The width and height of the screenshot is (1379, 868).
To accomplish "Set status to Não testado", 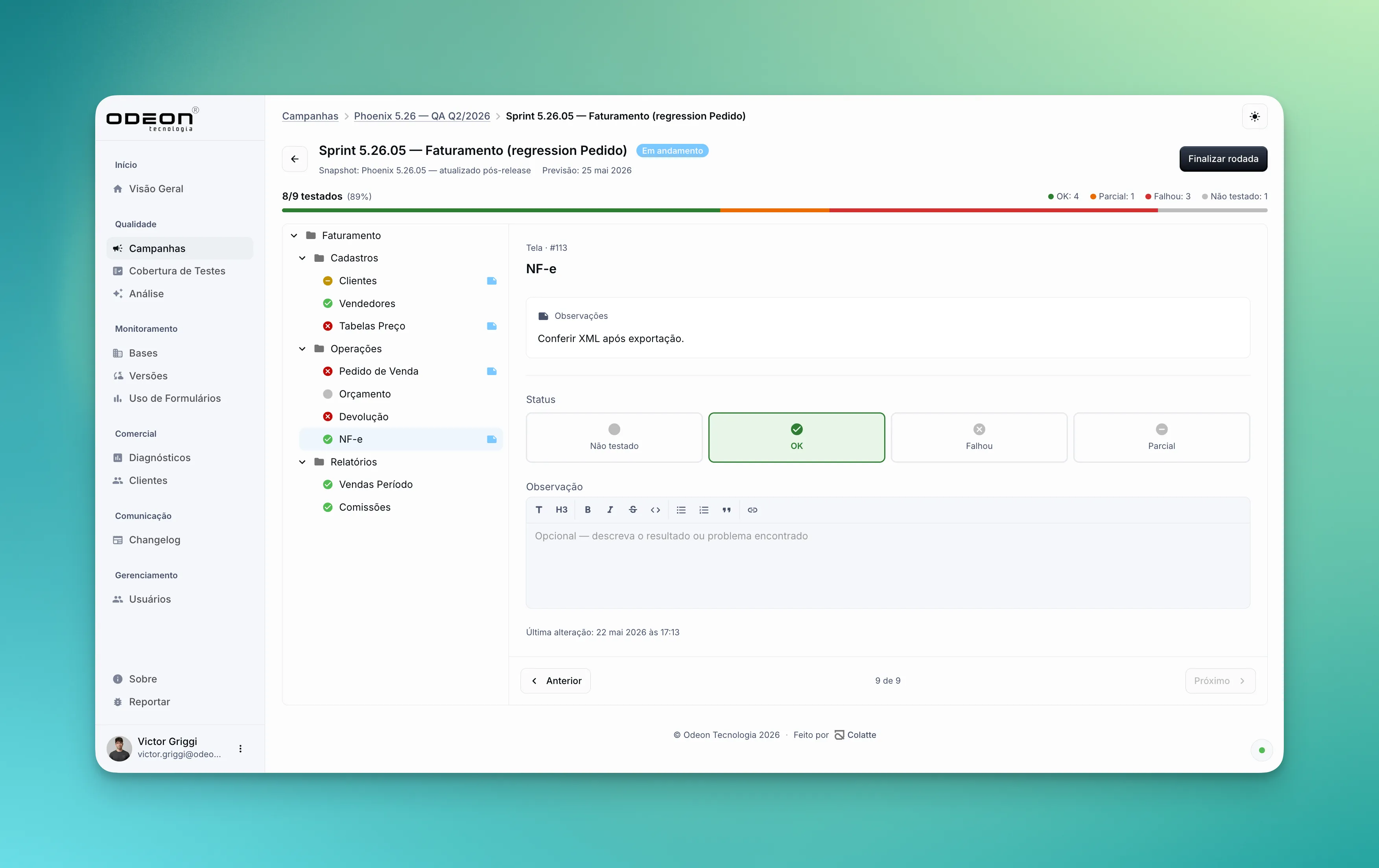I will pos(614,437).
